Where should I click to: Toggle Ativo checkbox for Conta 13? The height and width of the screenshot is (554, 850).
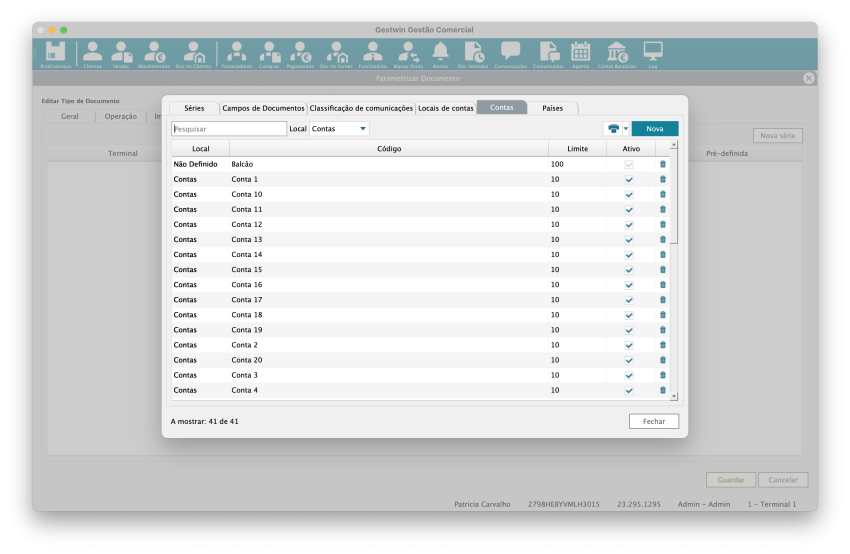(x=629, y=240)
